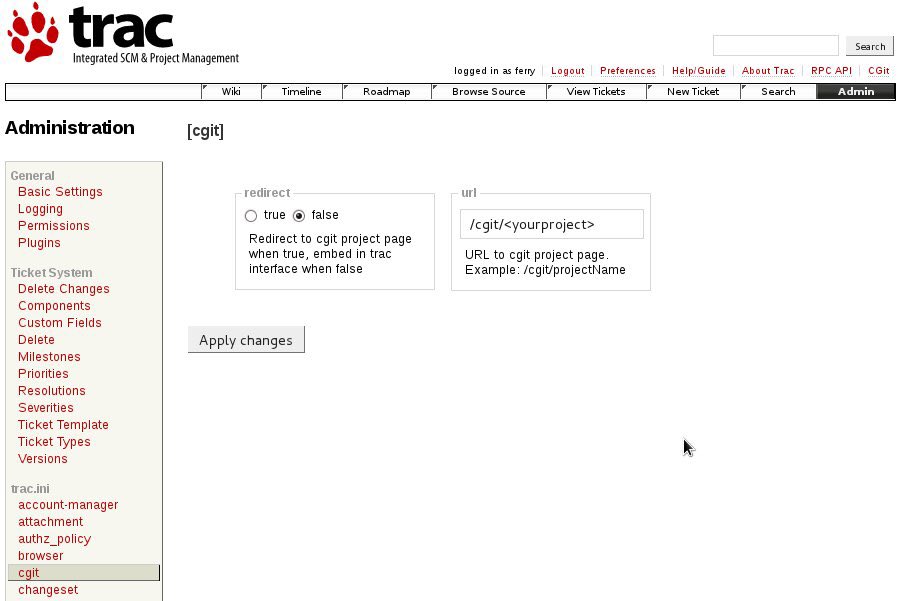The image size is (898, 601).
Task: Open Delete Changes admin page
Action: point(64,289)
